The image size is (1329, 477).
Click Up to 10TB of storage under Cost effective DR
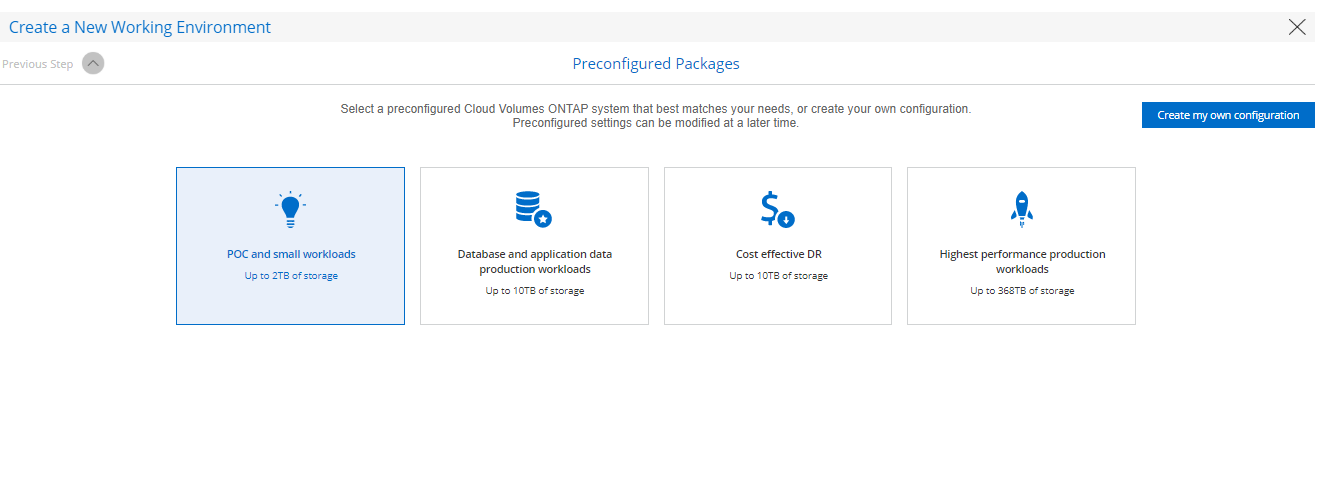coord(778,276)
